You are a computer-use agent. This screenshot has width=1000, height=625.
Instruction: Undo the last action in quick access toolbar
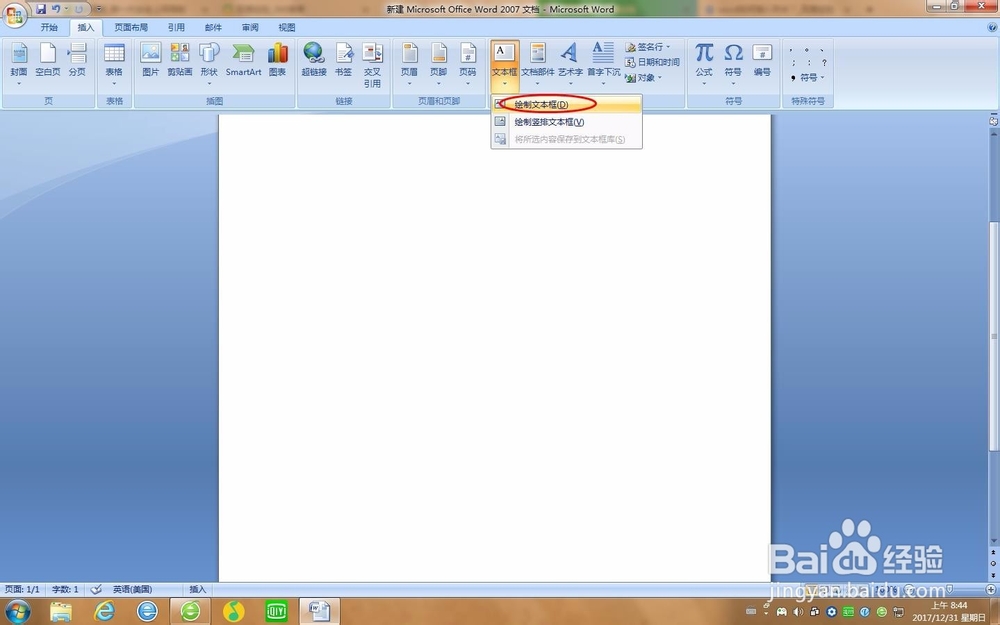[x=55, y=9]
